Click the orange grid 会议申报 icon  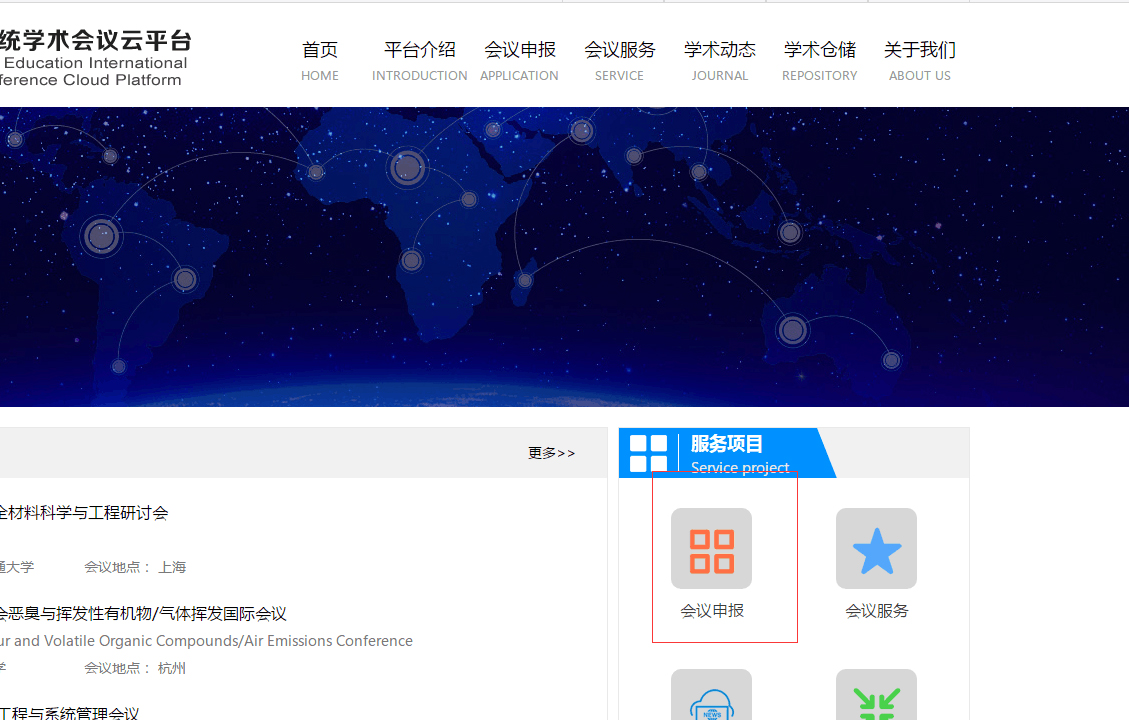pyautogui.click(x=711, y=549)
